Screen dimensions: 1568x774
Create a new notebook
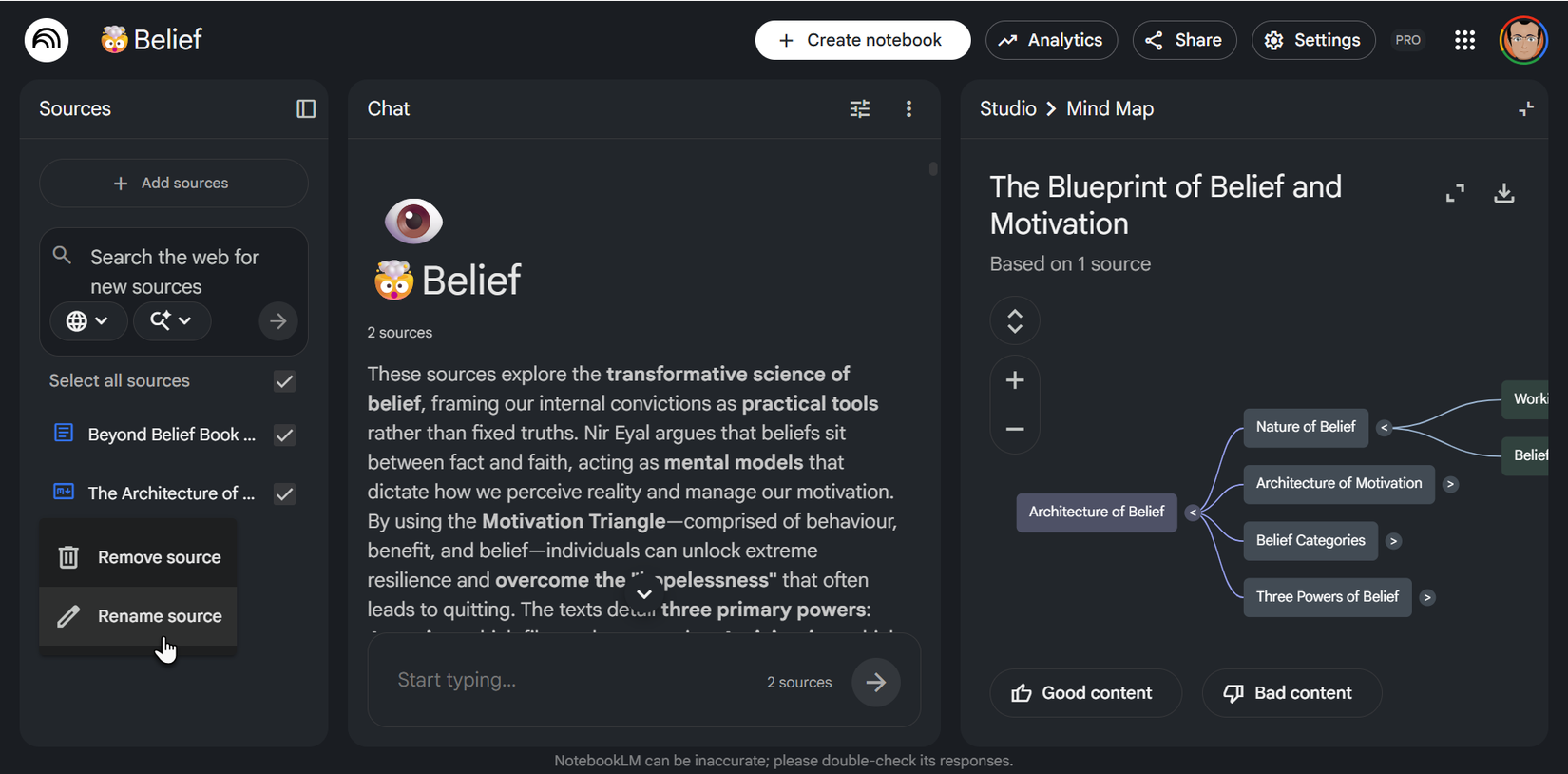(x=861, y=40)
